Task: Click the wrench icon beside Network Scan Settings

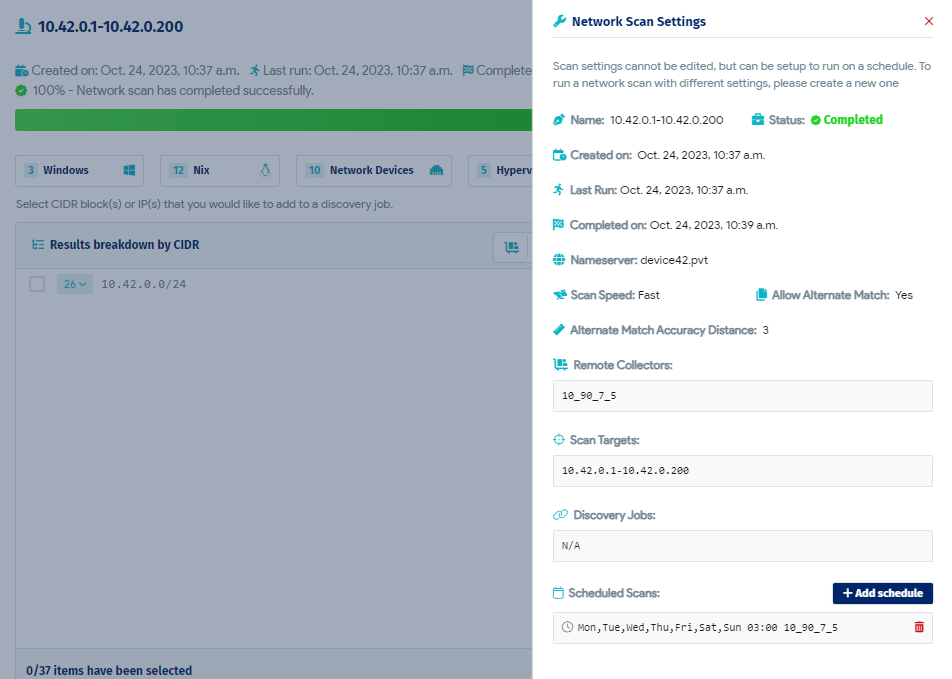Action: pos(559,21)
